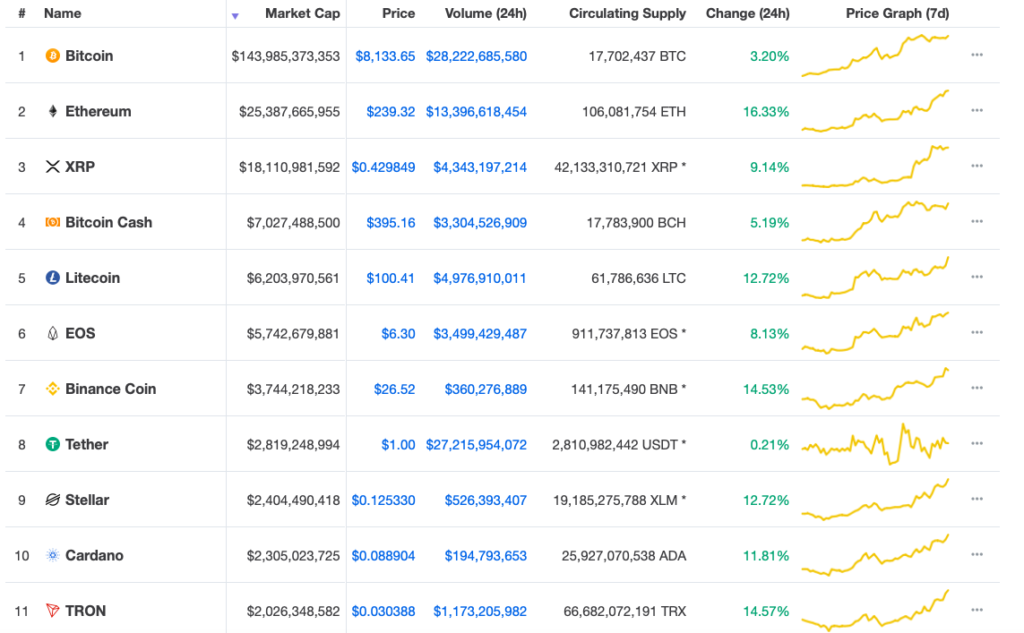Click the Bitcoin coin logo icon
The width and height of the screenshot is (1024, 633).
[52, 56]
